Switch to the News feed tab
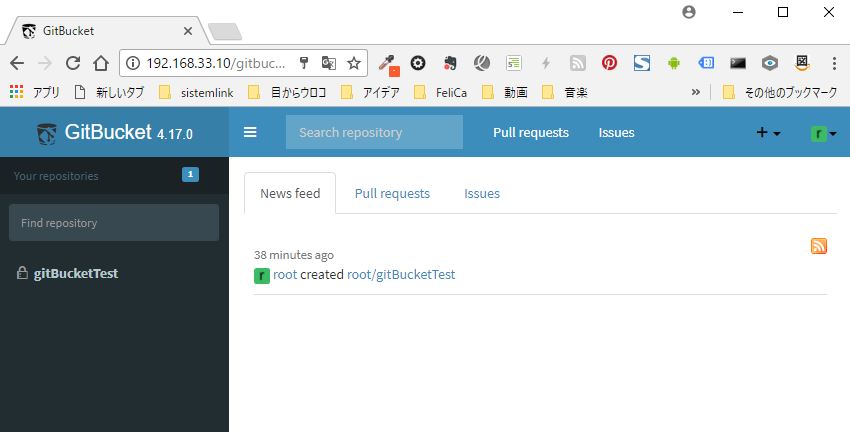This screenshot has height=432, width=850. click(x=290, y=194)
